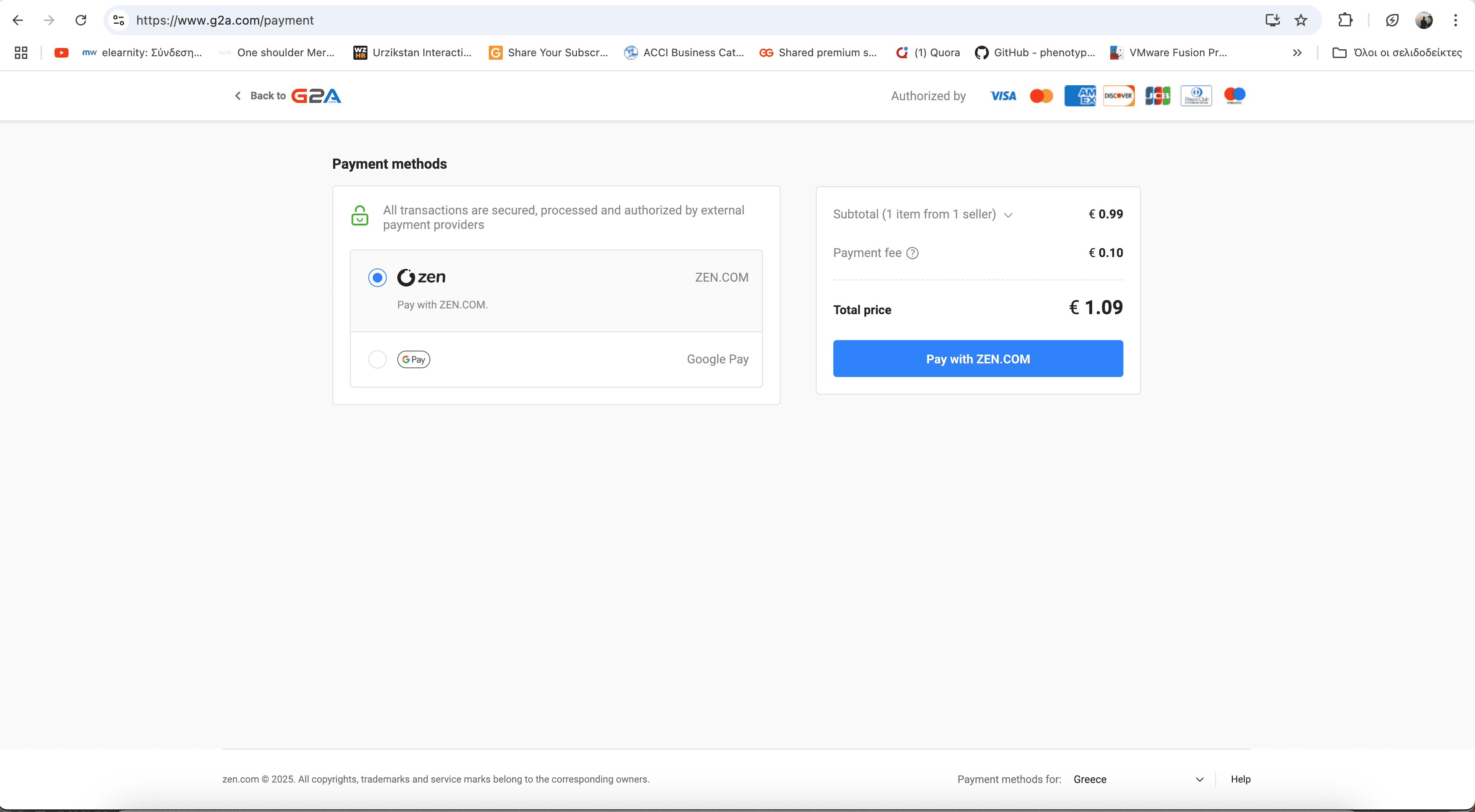Click the Maestro logo

point(1235,95)
